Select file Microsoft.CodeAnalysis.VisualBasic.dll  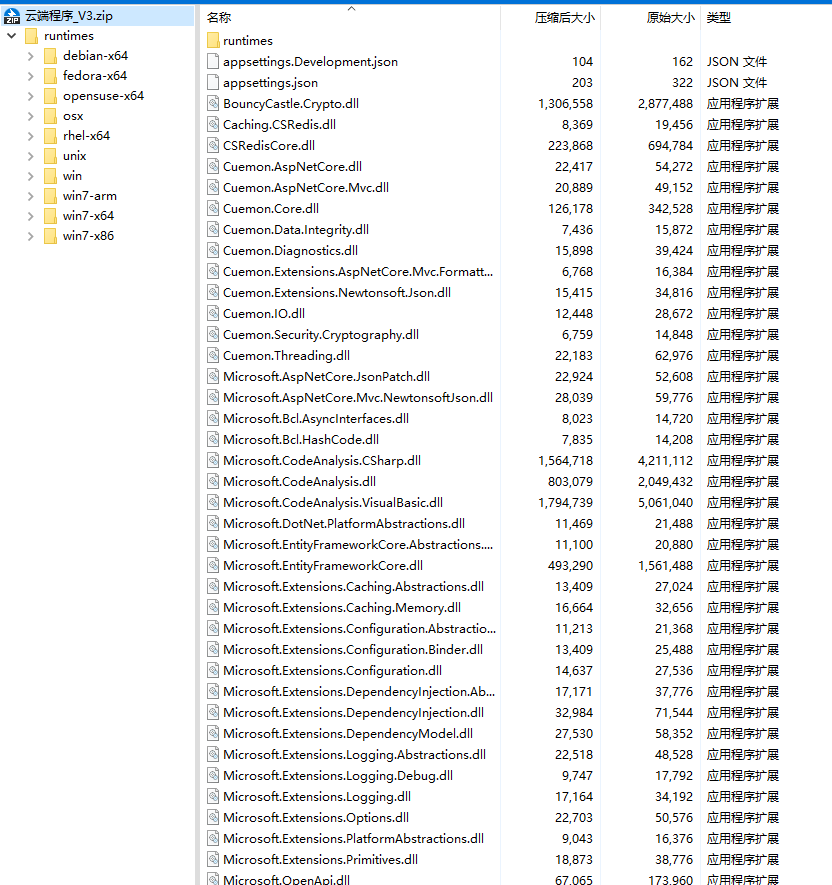(333, 502)
